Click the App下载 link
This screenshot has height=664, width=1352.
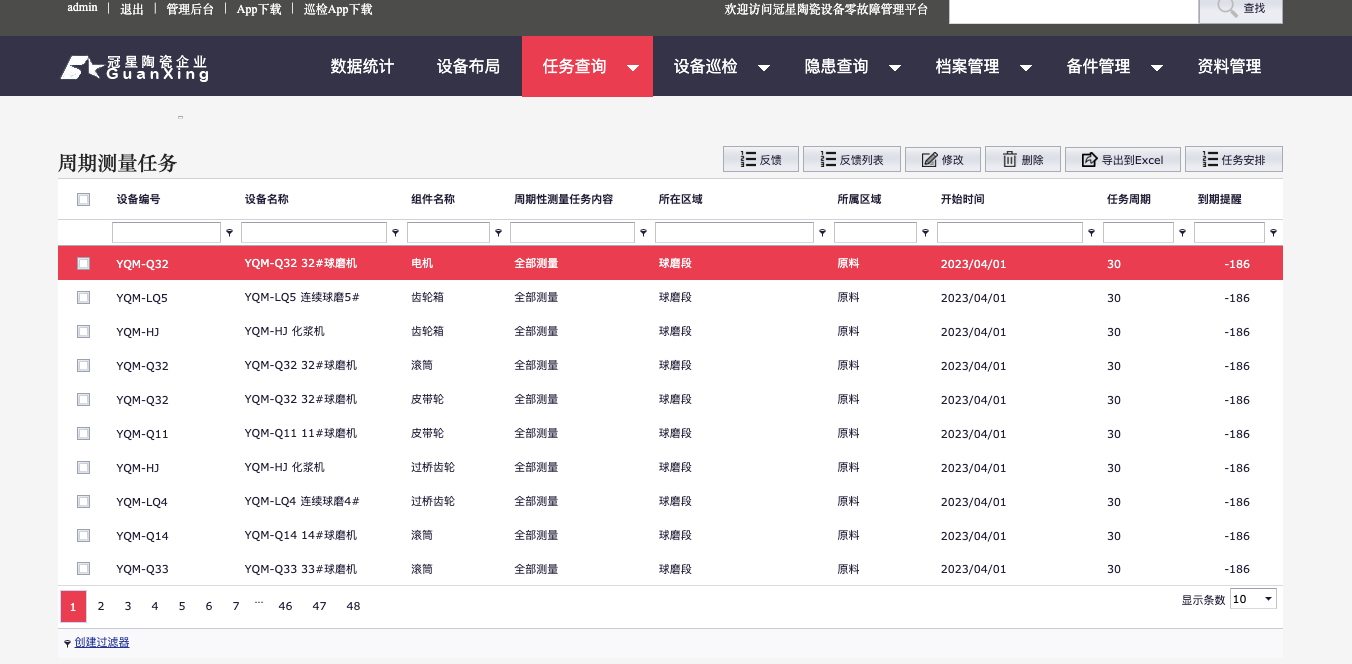tap(259, 9)
